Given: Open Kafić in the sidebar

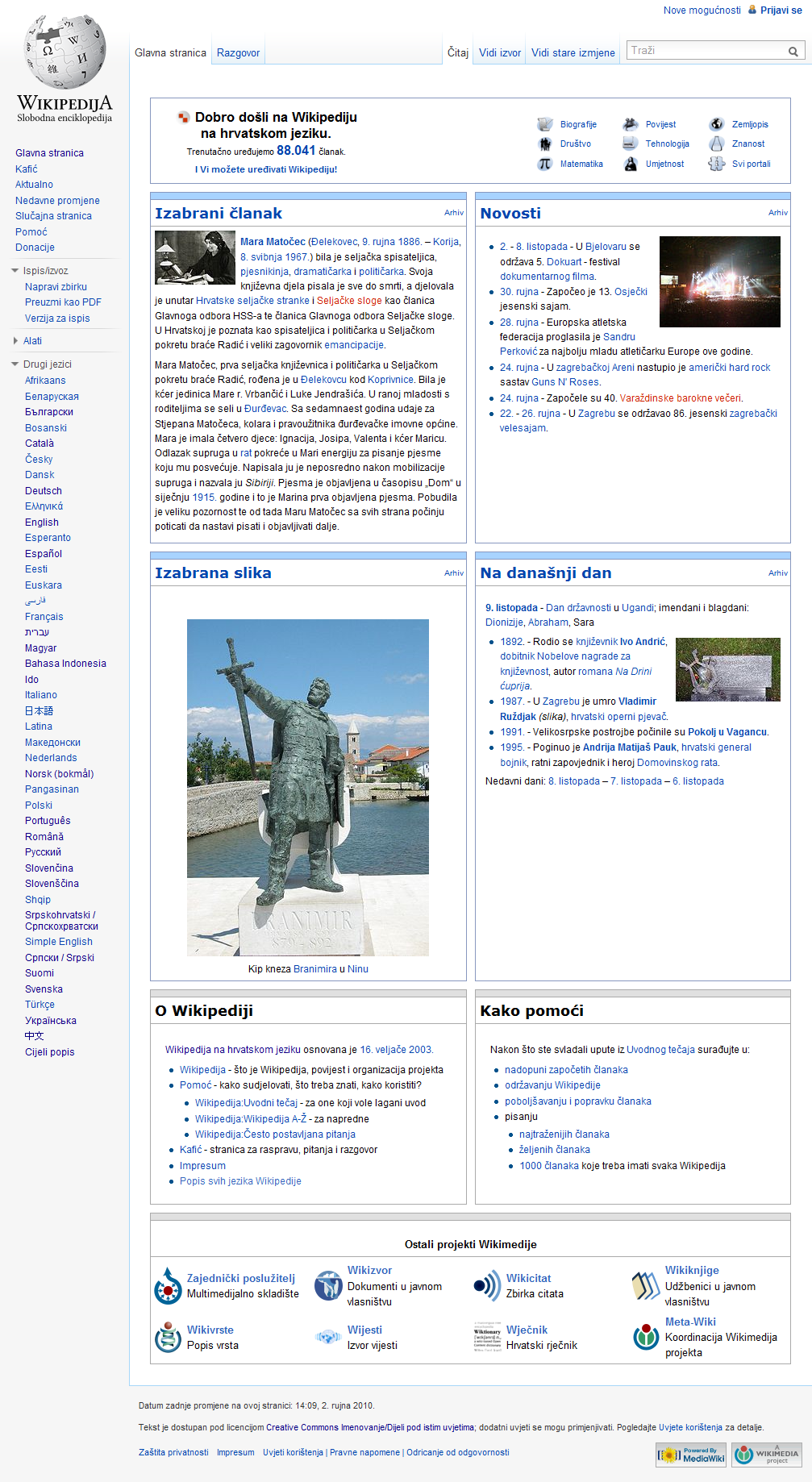Looking at the screenshot, I should click(27, 169).
